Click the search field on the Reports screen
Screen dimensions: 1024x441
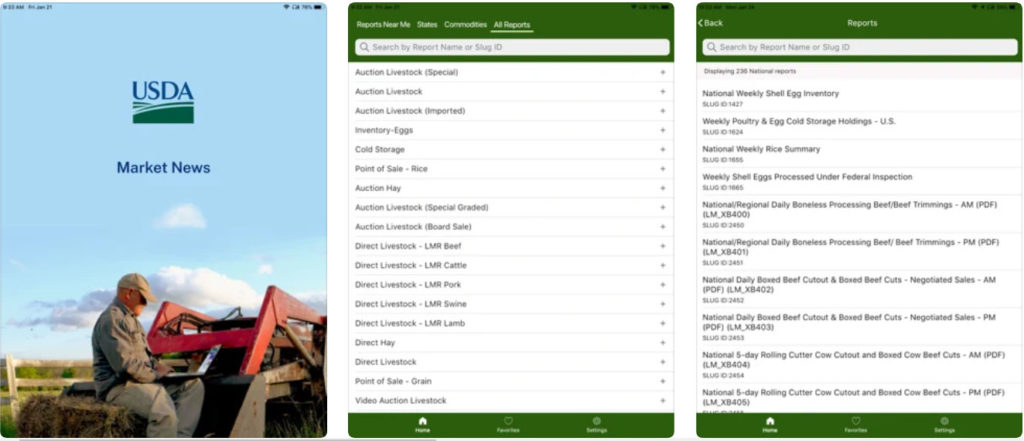pyautogui.click(x=860, y=47)
